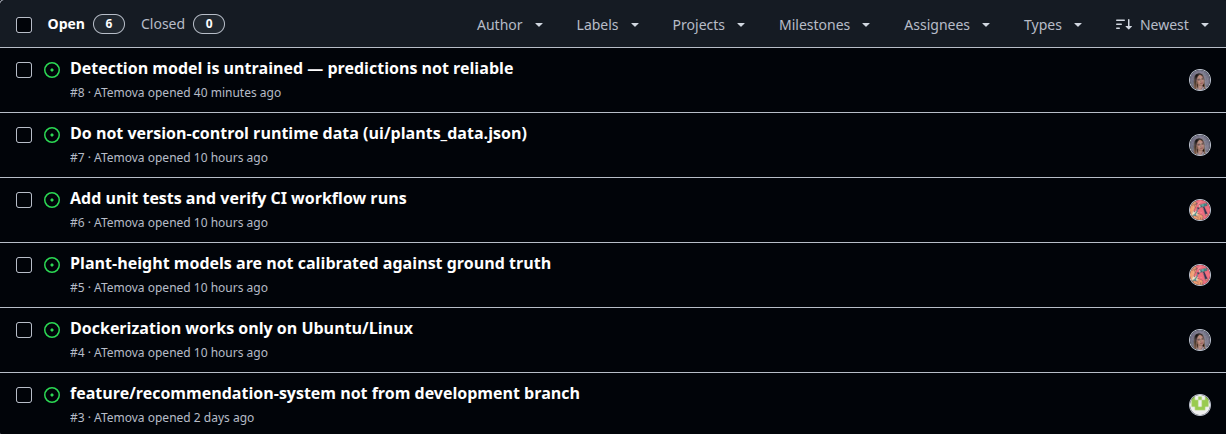Screen dimensions: 1226x434
Task: Click open-issue icon beside runtime data issue
Action: coord(52,135)
